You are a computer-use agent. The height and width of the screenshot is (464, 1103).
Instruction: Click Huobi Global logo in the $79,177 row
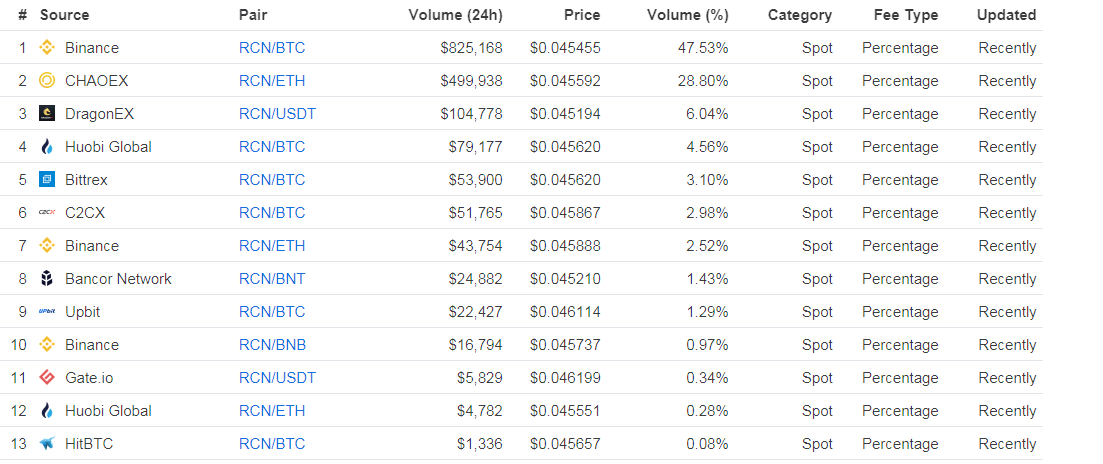click(46, 147)
